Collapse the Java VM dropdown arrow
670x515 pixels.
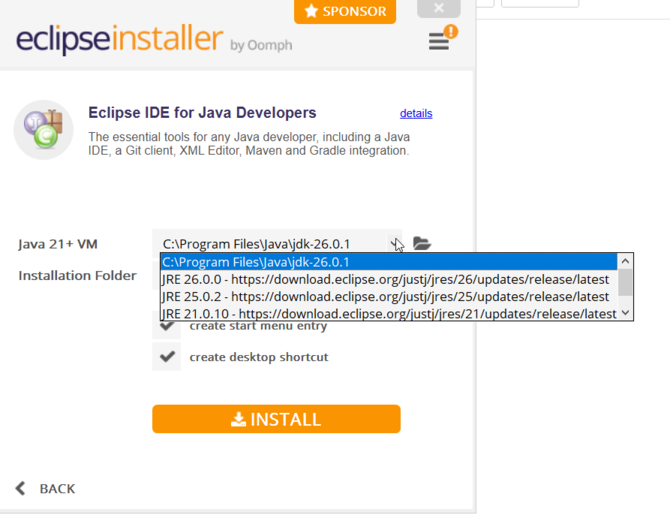[395, 244]
